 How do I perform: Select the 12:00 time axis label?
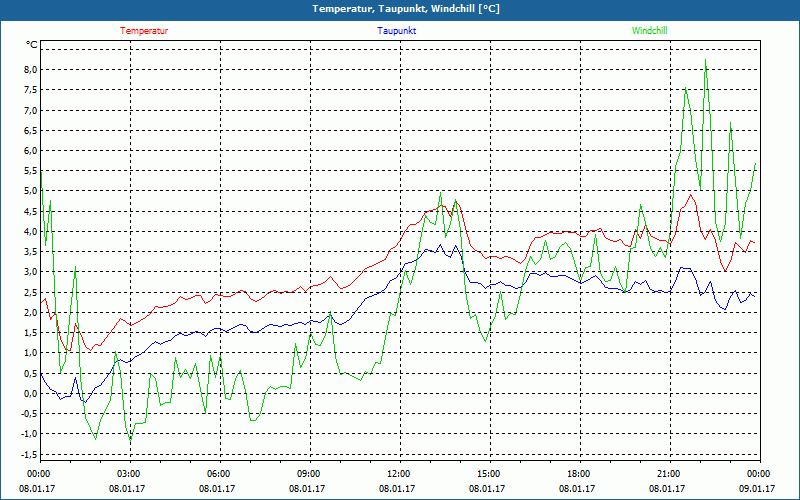(399, 474)
